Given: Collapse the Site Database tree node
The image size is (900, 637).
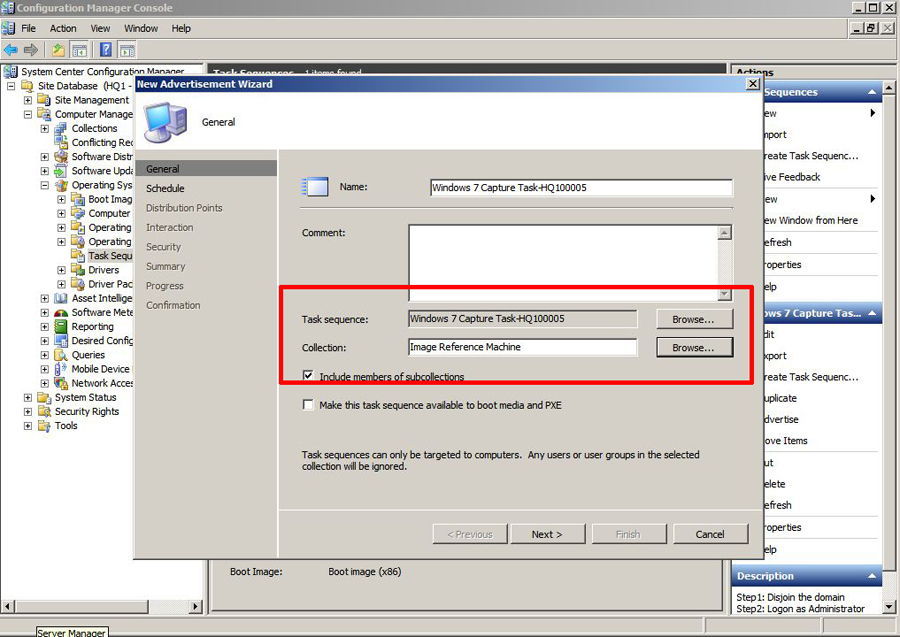Looking at the screenshot, I should (11, 86).
